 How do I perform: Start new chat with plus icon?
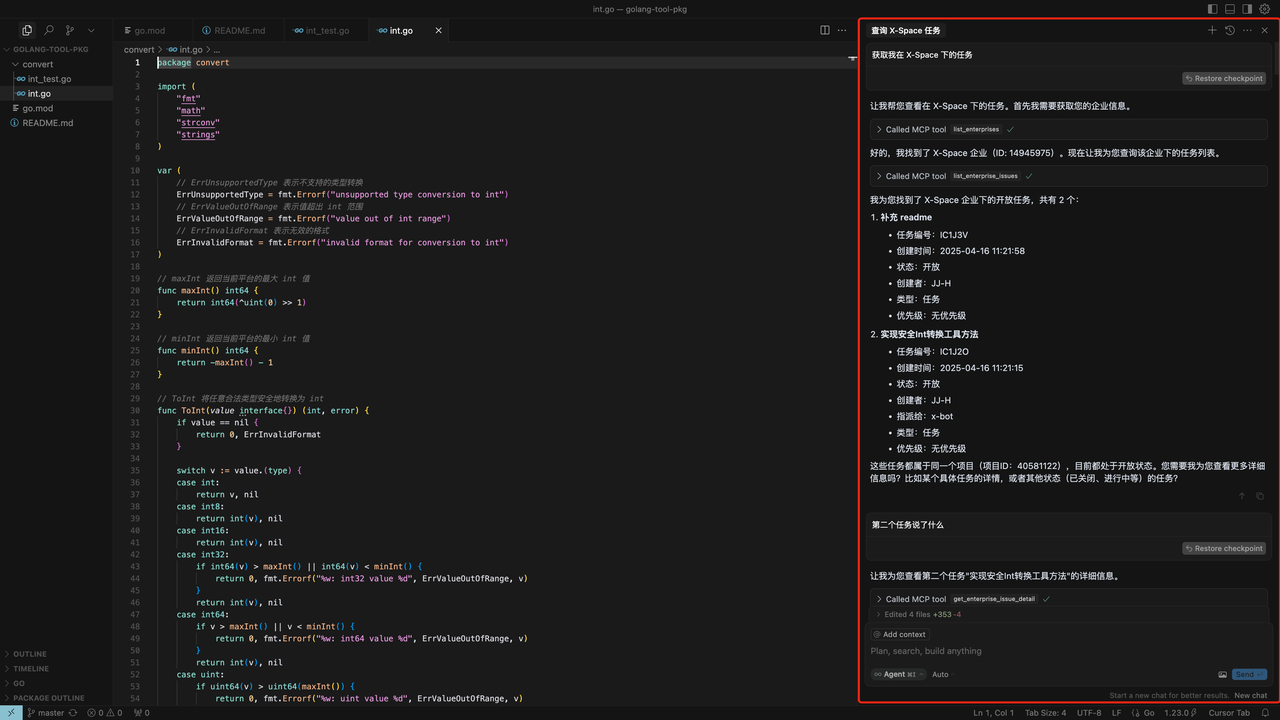pos(1212,31)
